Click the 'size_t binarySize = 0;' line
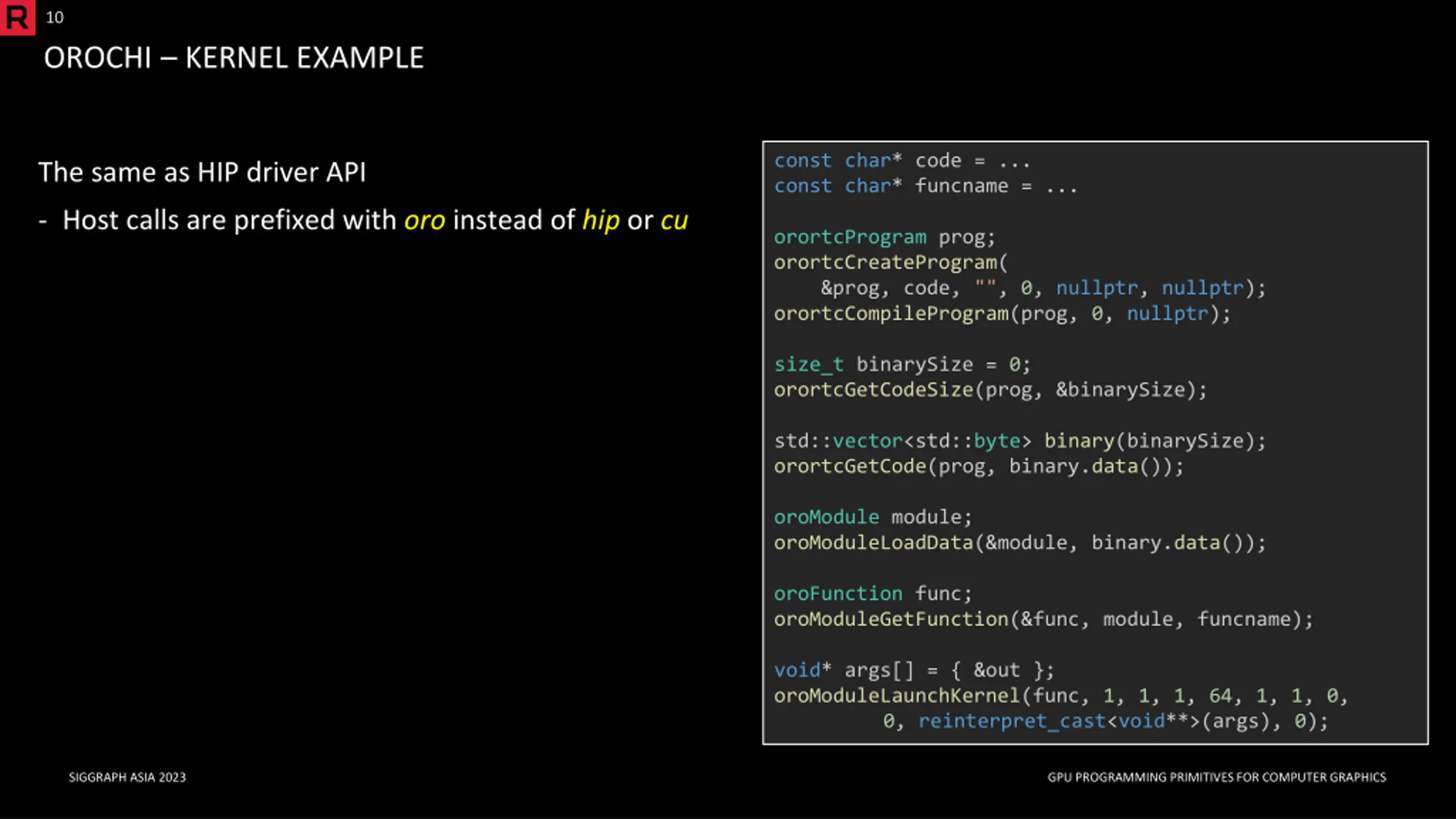The image size is (1456, 819). pyautogui.click(x=902, y=365)
